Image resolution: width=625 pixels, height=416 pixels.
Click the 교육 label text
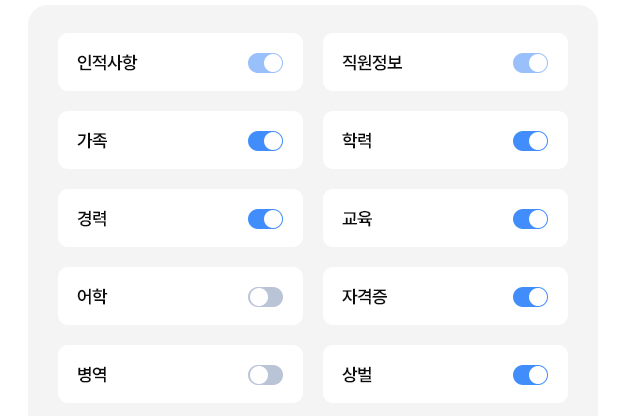tap(357, 219)
